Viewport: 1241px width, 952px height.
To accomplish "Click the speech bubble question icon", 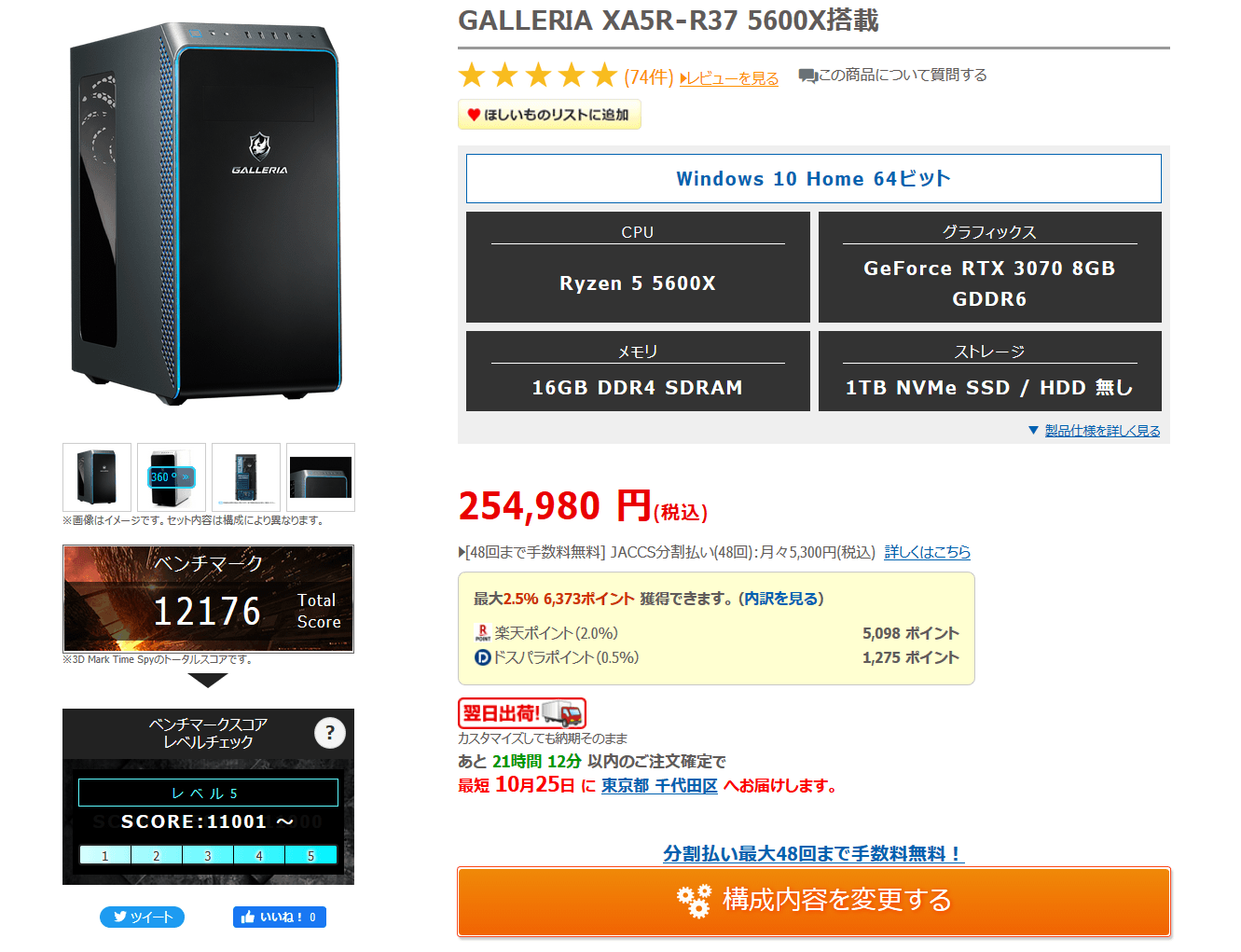I will (x=807, y=76).
